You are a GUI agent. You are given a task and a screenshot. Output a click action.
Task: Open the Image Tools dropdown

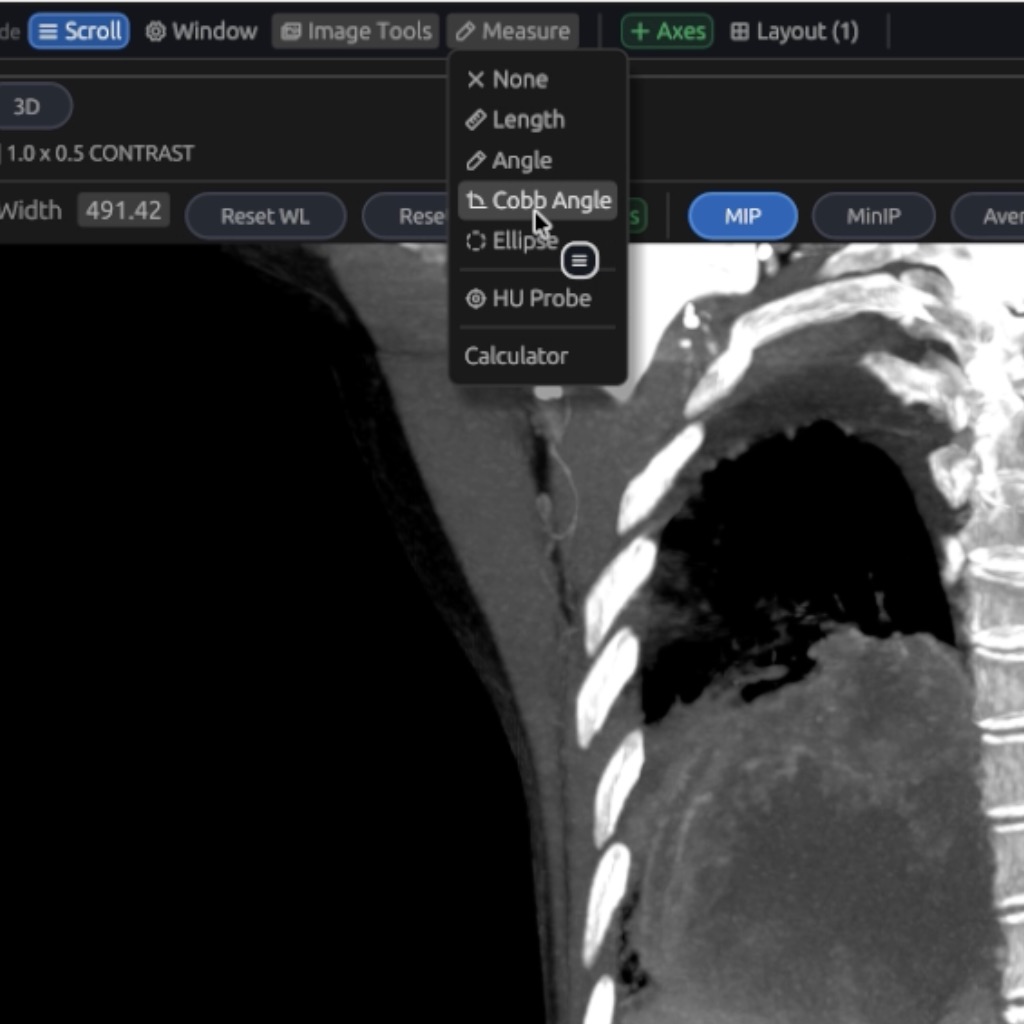[356, 31]
